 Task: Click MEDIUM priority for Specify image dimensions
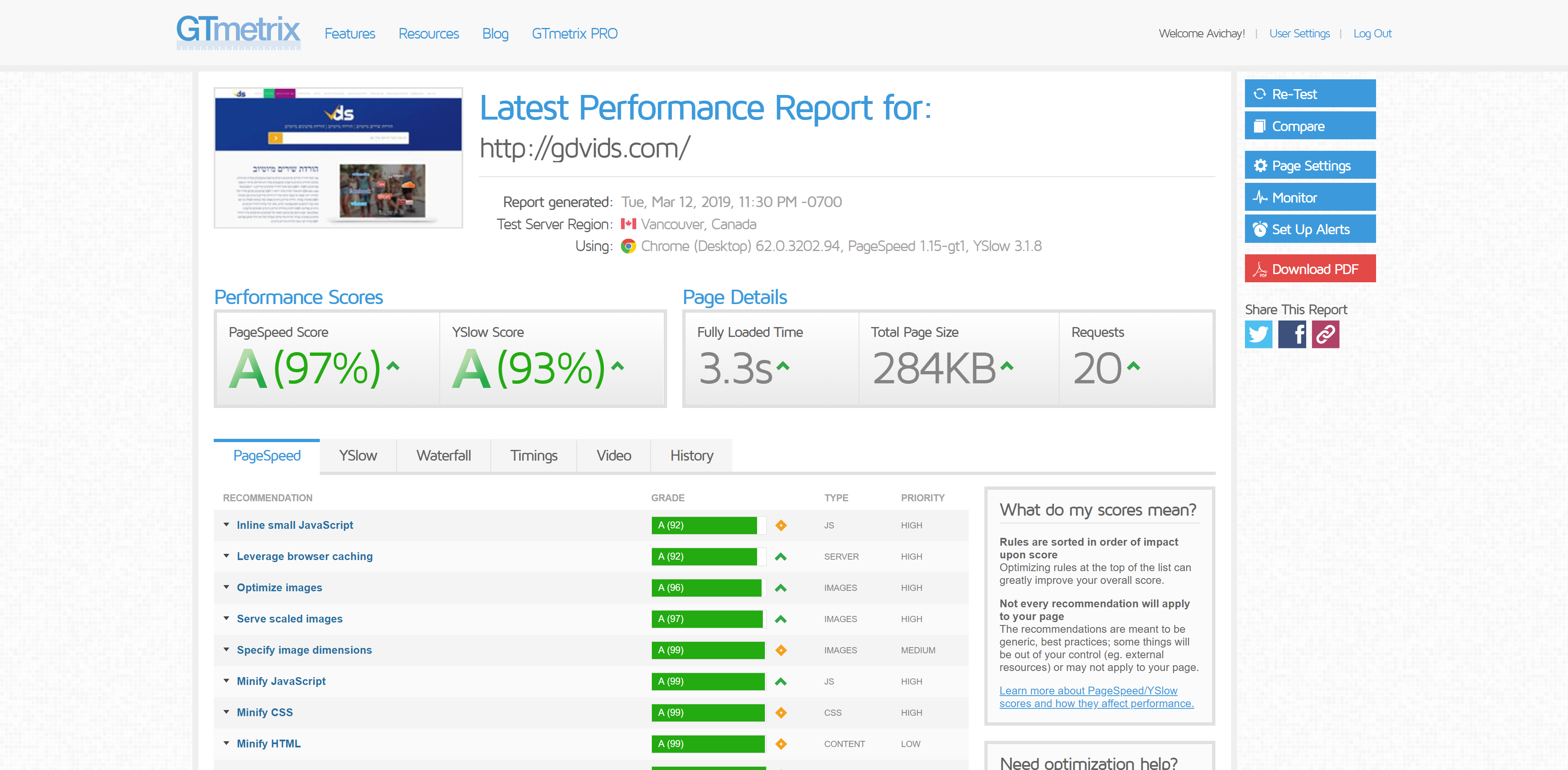point(918,650)
